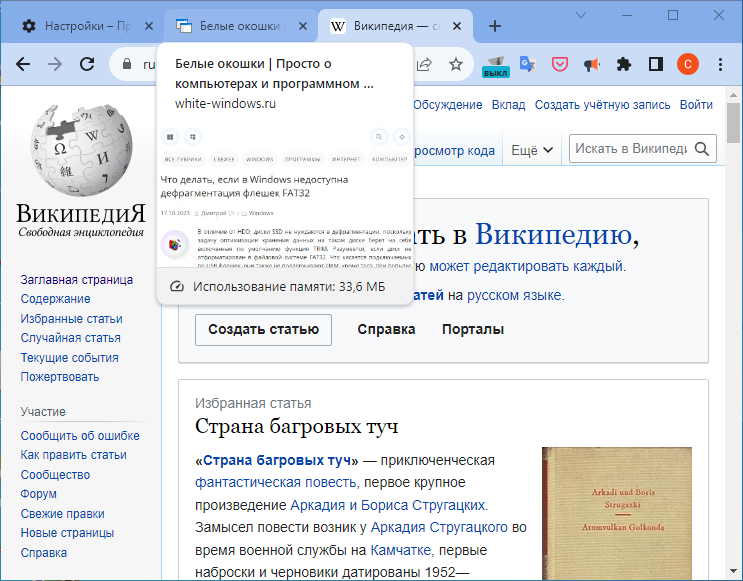The image size is (743, 581).
Task: Open 'Свежие правки' link
Action: [x=62, y=514]
